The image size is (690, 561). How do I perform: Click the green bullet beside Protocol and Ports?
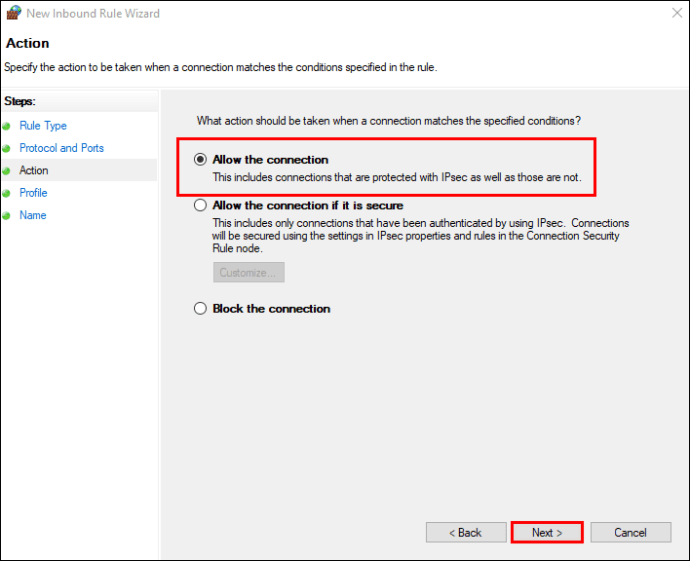coord(6,148)
